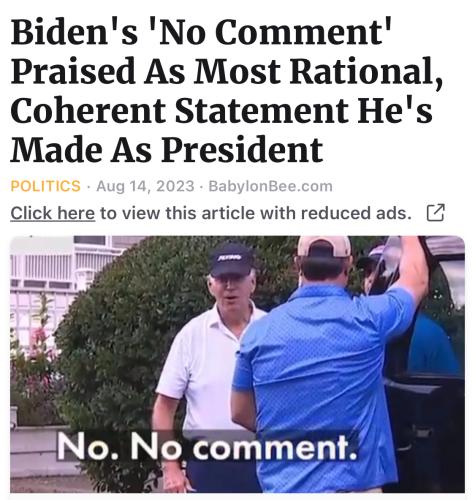Click the Aug 14, 2023 date
Screen dimensions: 475x500
[x=145, y=186]
